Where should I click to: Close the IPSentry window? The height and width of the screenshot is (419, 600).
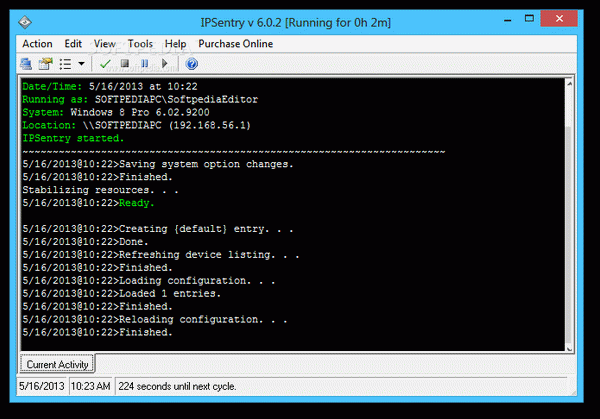pyautogui.click(x=559, y=18)
